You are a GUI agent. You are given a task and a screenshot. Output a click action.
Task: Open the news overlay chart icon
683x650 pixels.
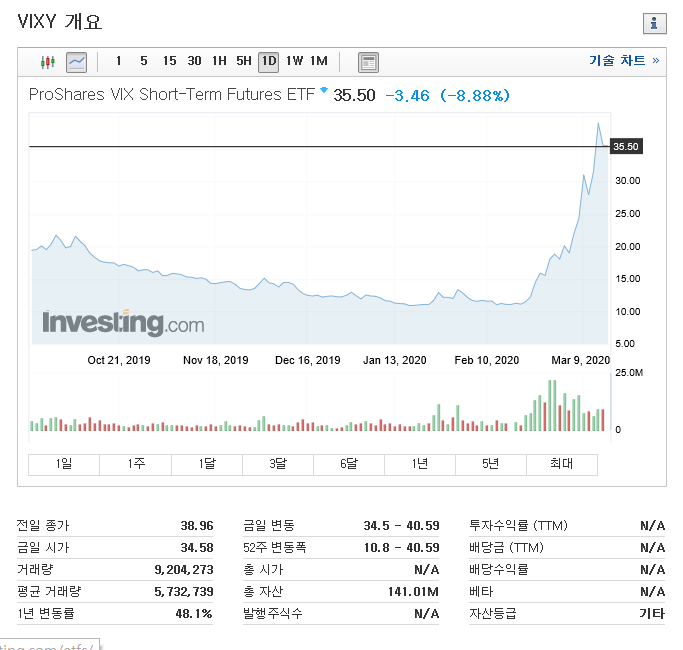(x=368, y=62)
